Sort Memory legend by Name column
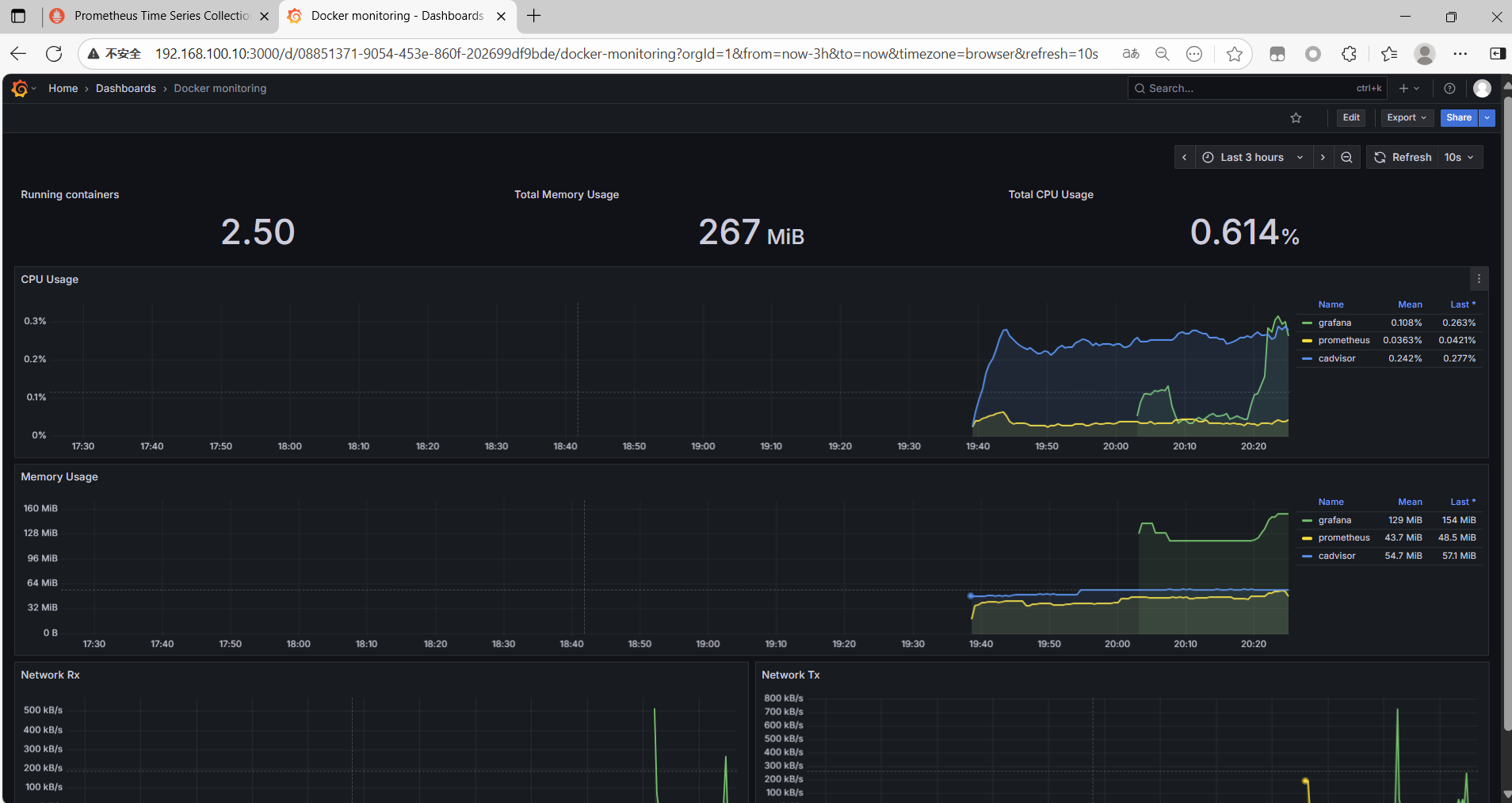Image resolution: width=1512 pixels, height=803 pixels. 1331,502
